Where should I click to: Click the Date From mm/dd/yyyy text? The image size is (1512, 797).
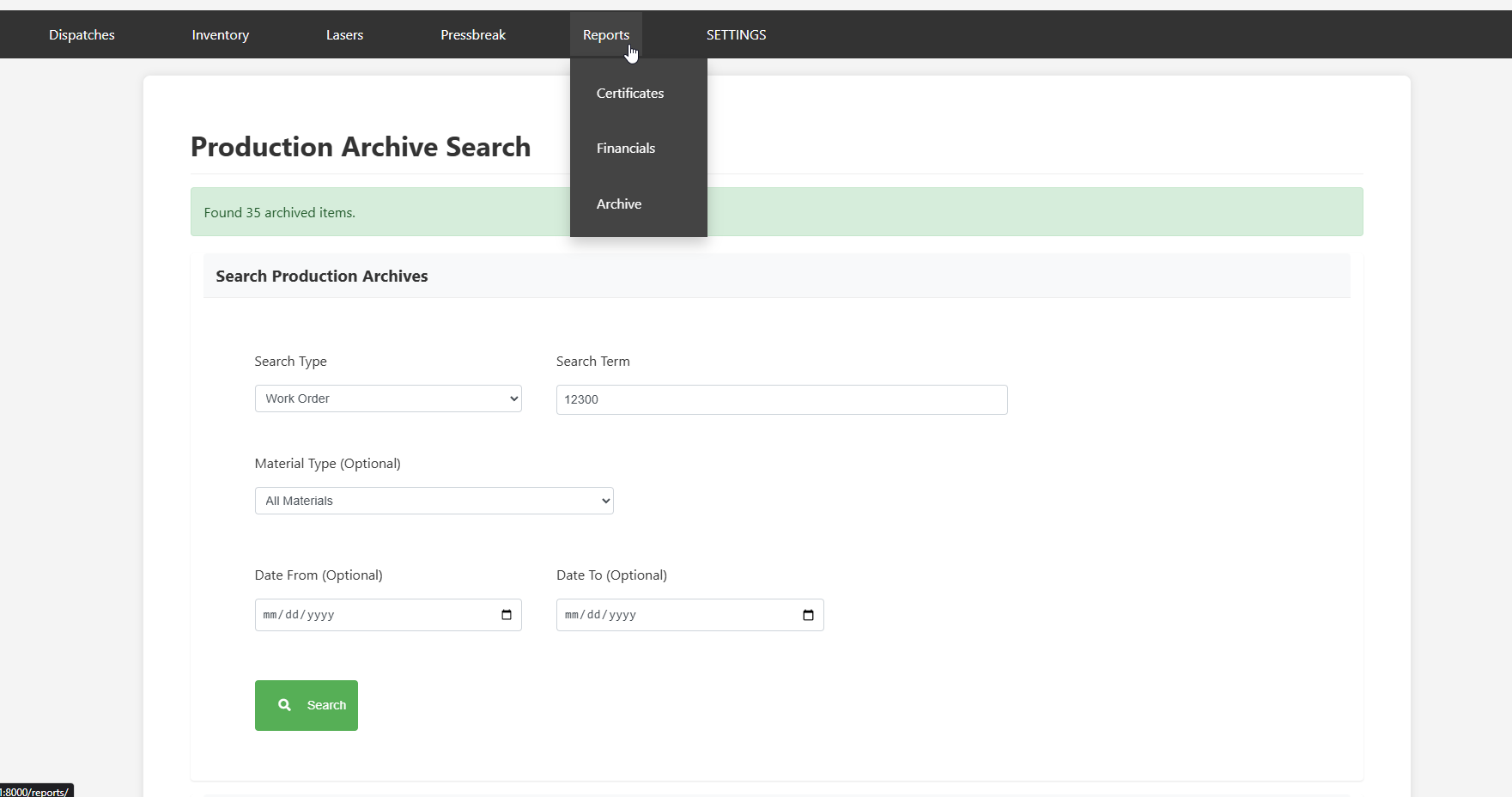(299, 615)
